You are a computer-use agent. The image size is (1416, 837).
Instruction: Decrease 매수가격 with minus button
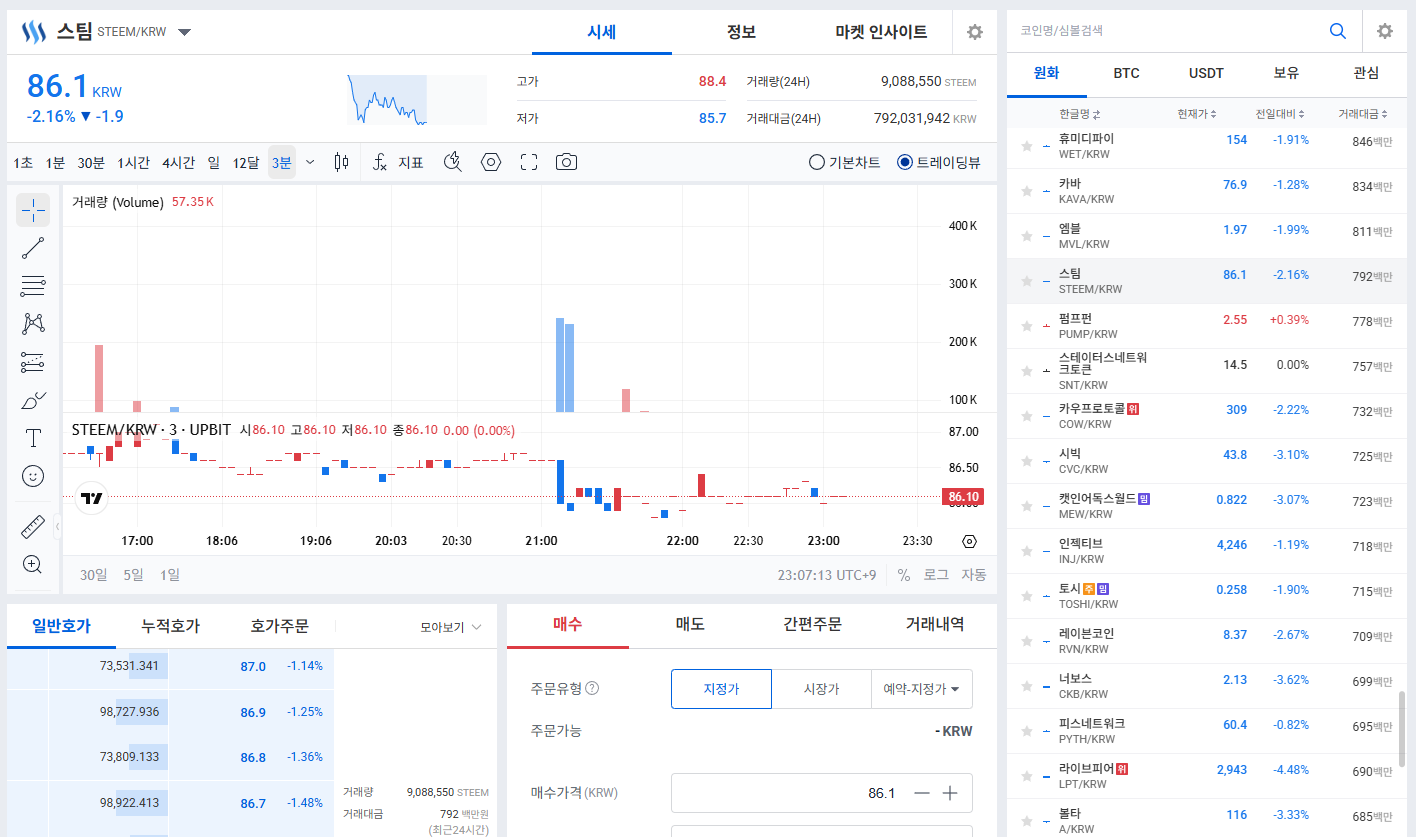[922, 793]
